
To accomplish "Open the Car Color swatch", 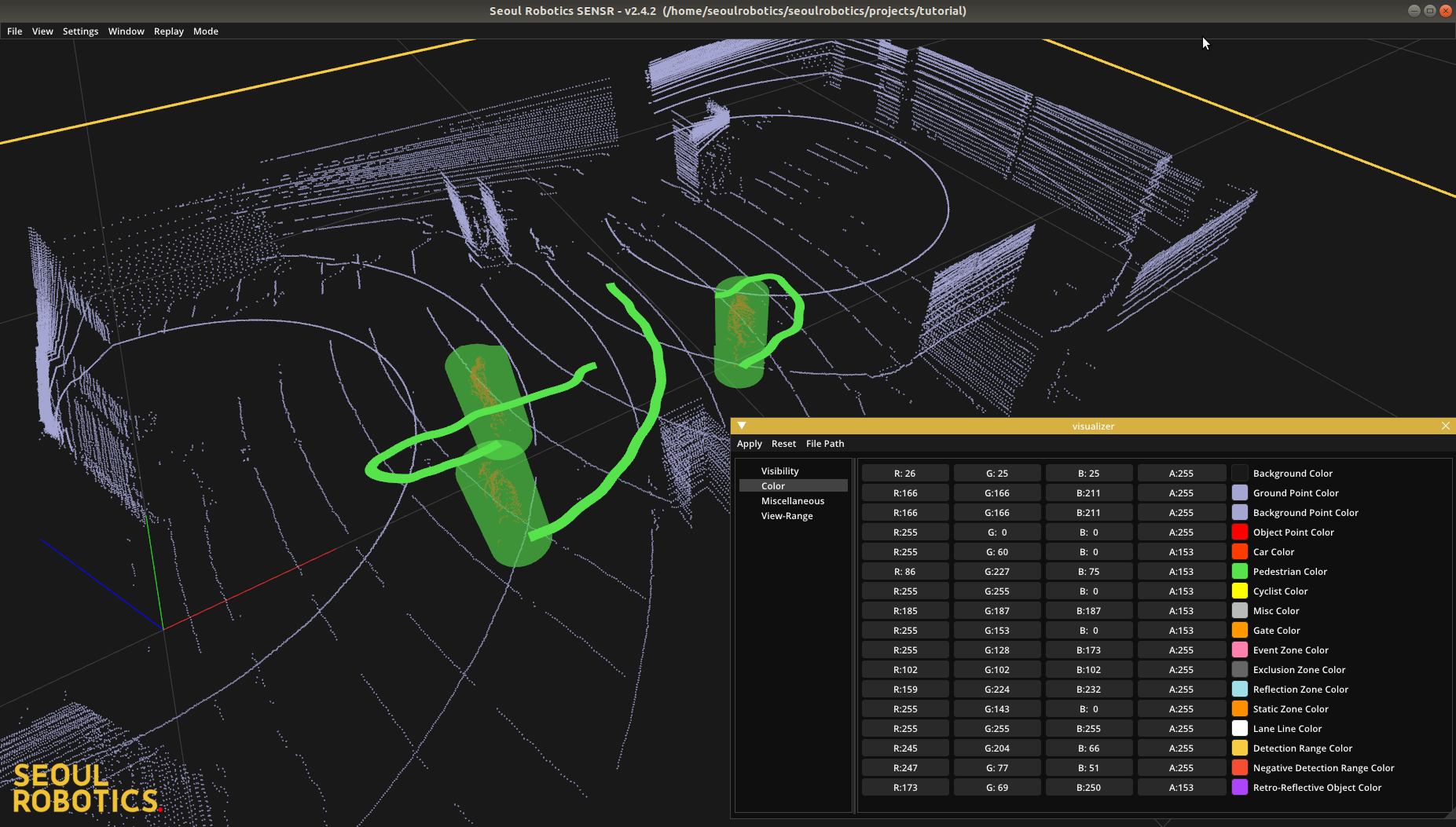I will tap(1240, 552).
